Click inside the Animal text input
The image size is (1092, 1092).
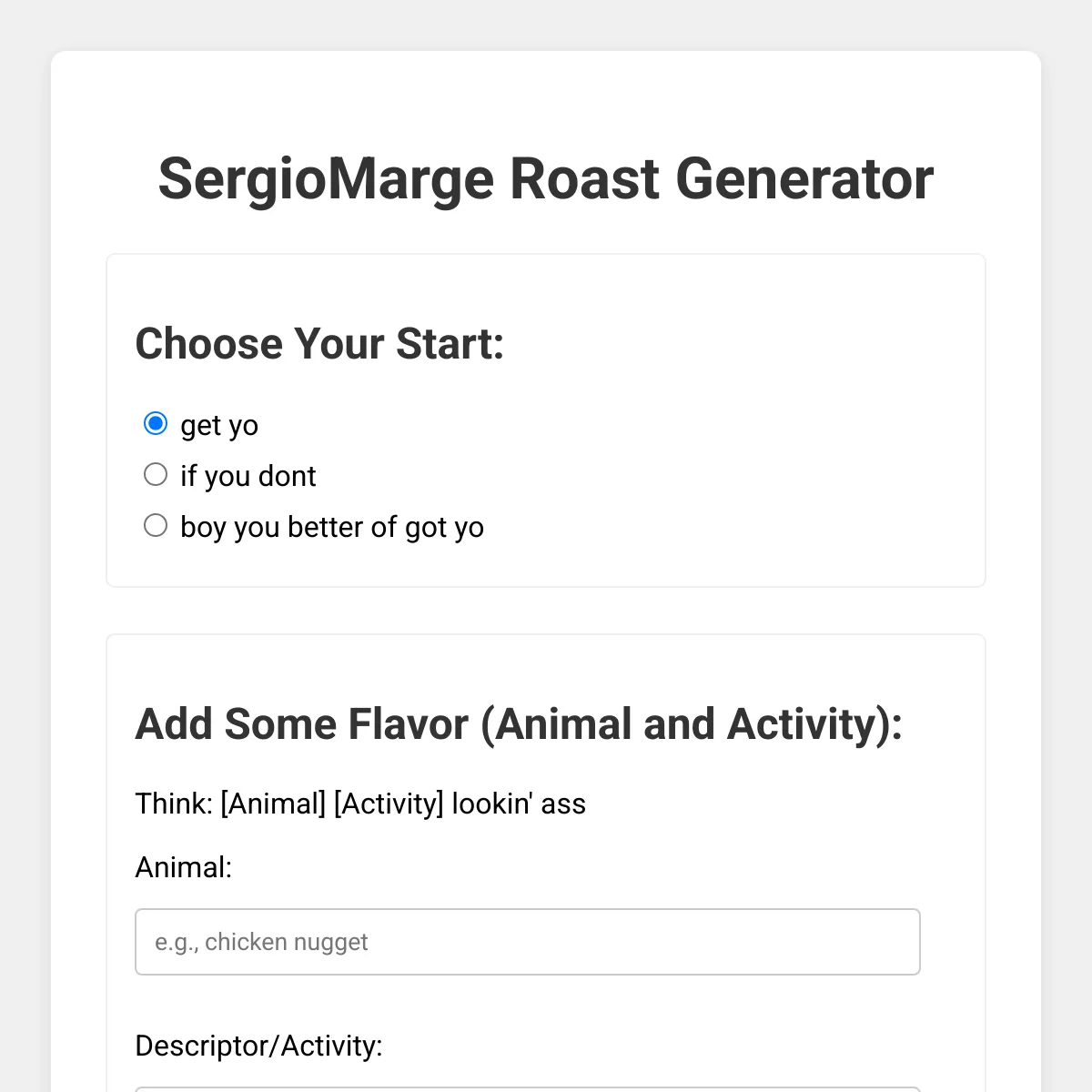(528, 942)
